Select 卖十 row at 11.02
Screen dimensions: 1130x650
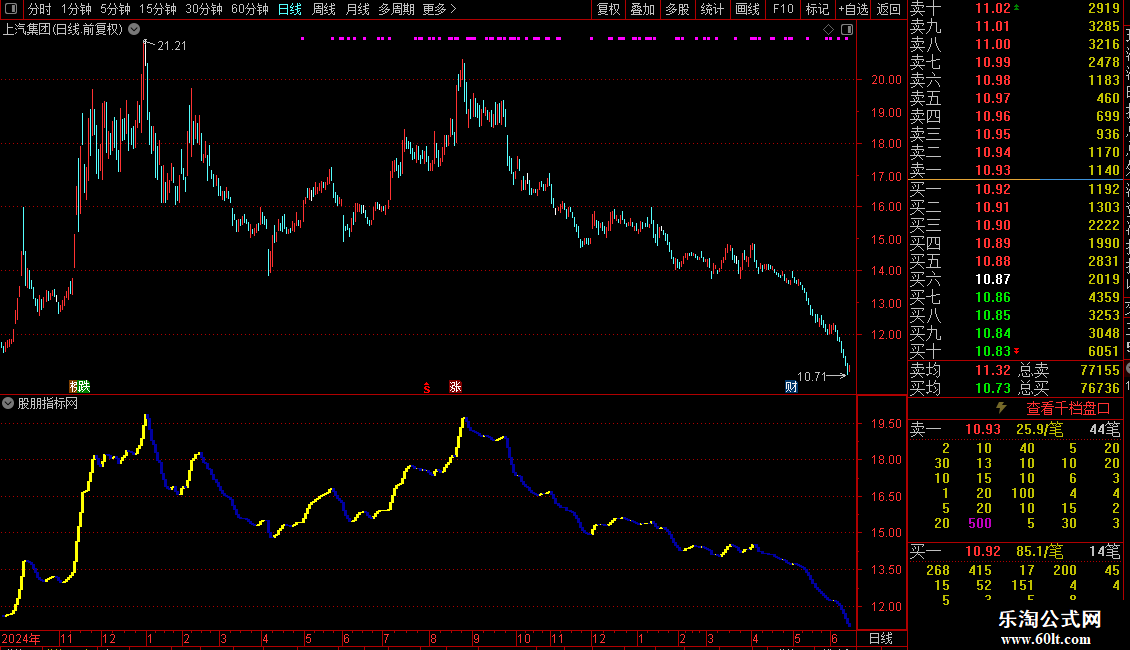(x=1015, y=8)
